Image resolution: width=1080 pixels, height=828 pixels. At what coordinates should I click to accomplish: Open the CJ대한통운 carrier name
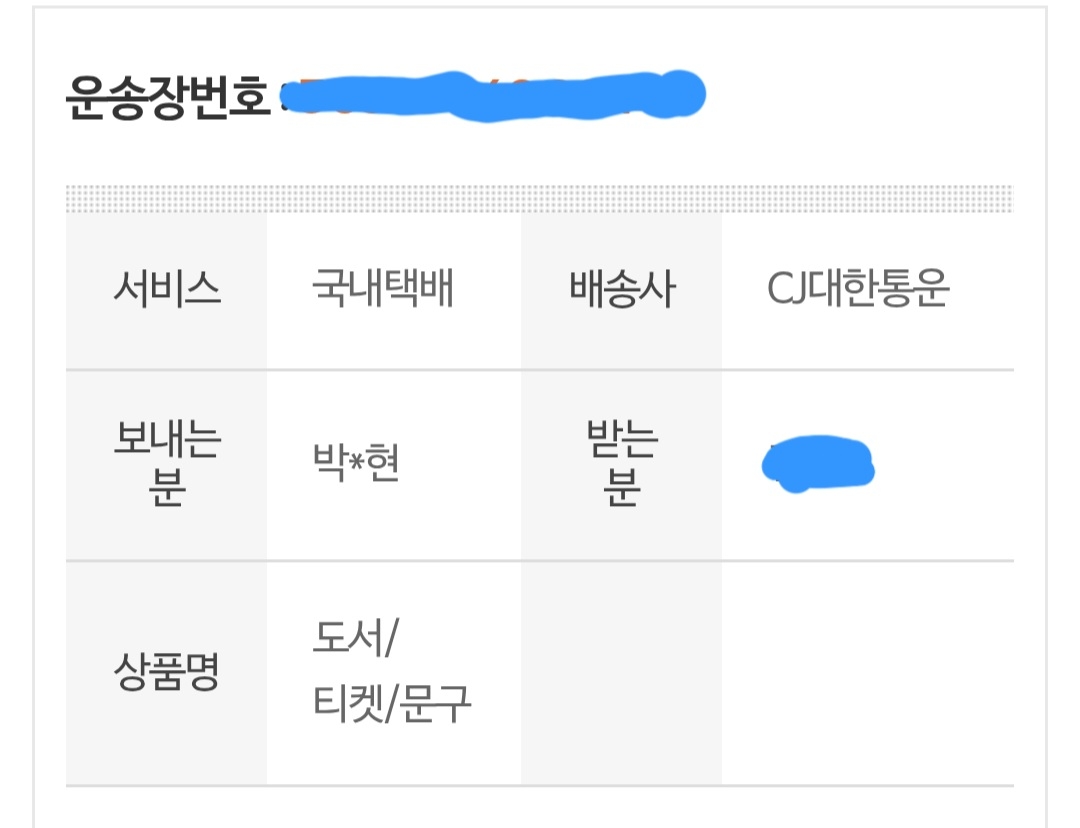pyautogui.click(x=857, y=290)
